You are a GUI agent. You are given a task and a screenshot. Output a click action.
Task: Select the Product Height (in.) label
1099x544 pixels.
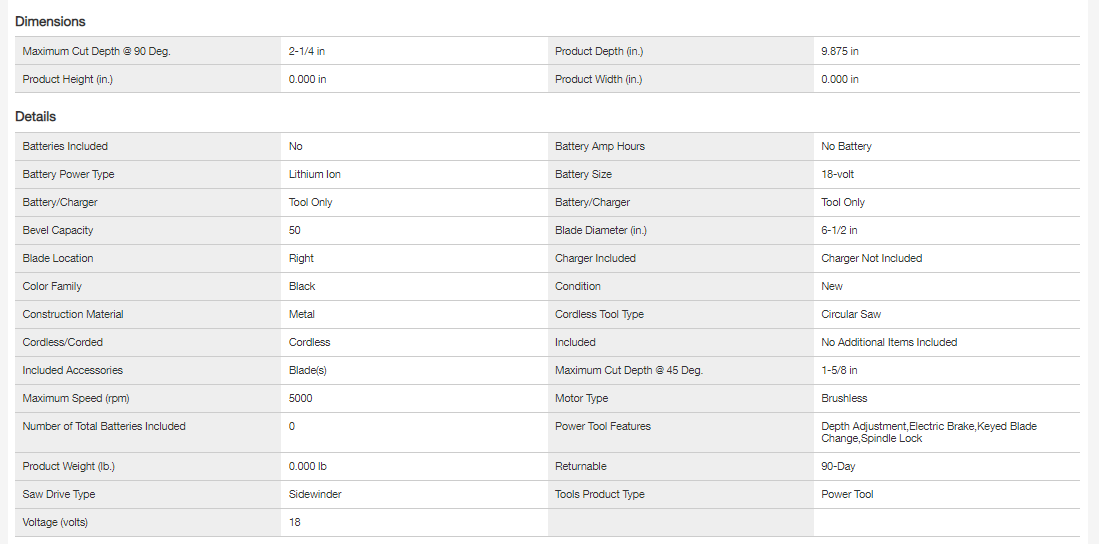coord(67,79)
